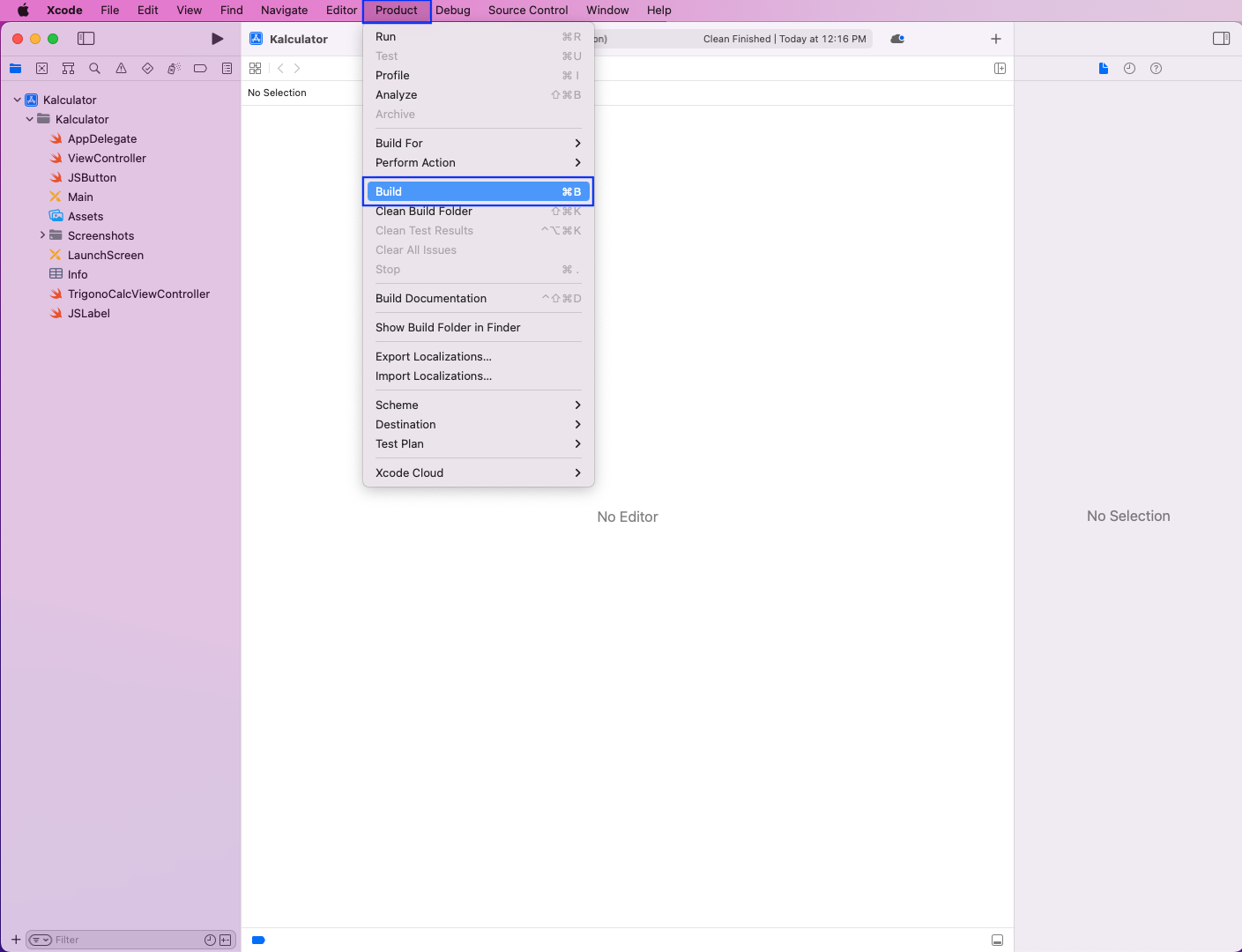The width and height of the screenshot is (1242, 952).
Task: Open the Breakpoint navigator icon
Action: click(200, 68)
